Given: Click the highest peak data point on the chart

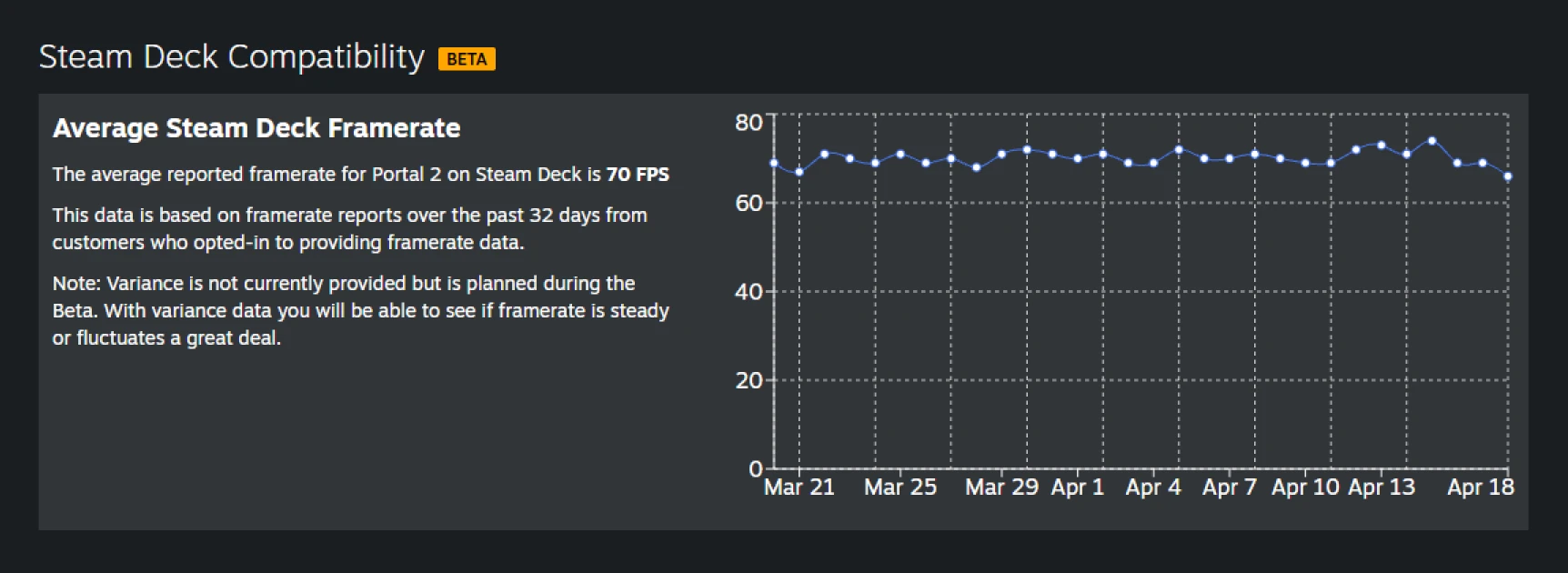Looking at the screenshot, I should pyautogui.click(x=1432, y=141).
